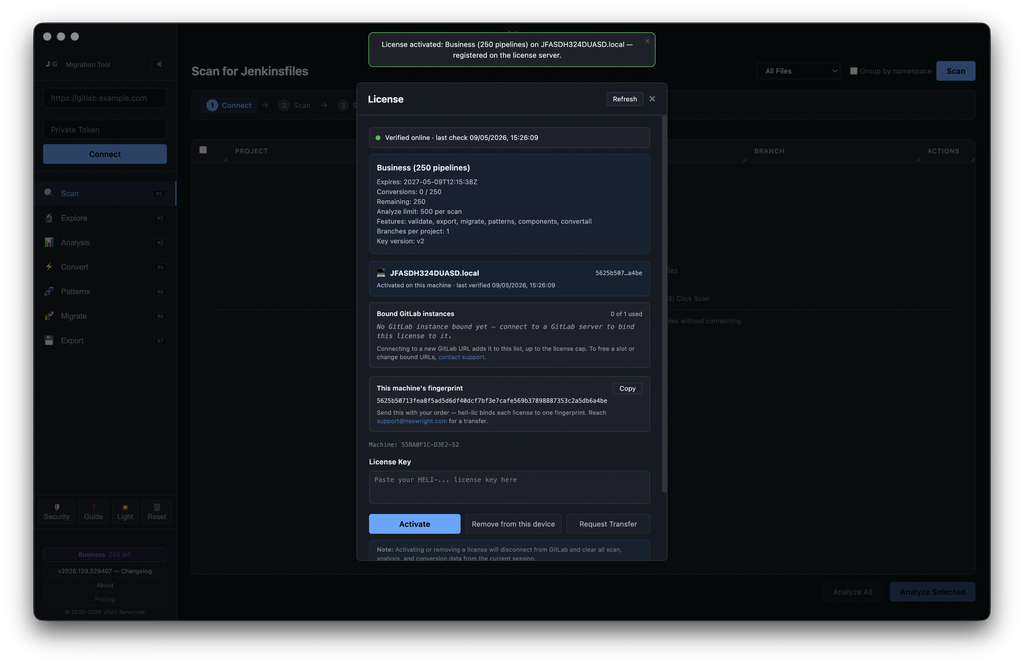Image resolution: width=1024 pixels, height=665 pixels.
Task: Click the Refresh button in License dialog
Action: (x=624, y=99)
